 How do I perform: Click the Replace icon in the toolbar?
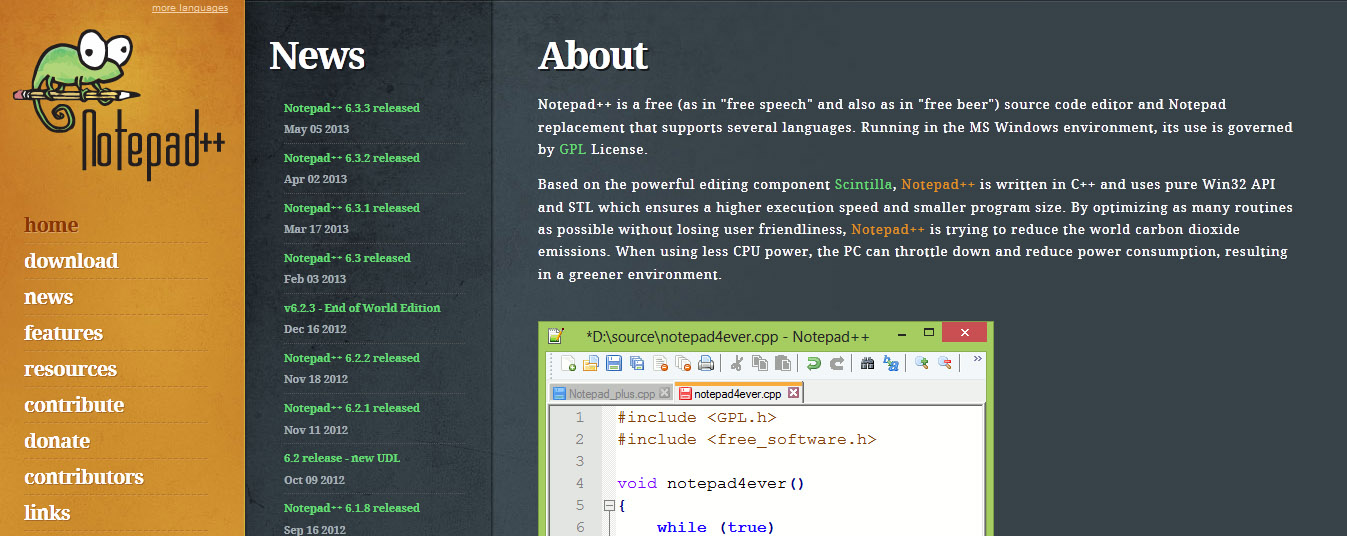(890, 363)
